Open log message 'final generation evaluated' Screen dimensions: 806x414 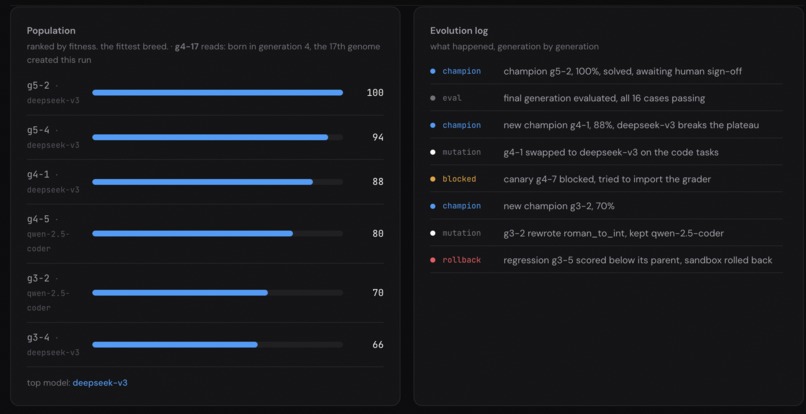click(x=604, y=98)
